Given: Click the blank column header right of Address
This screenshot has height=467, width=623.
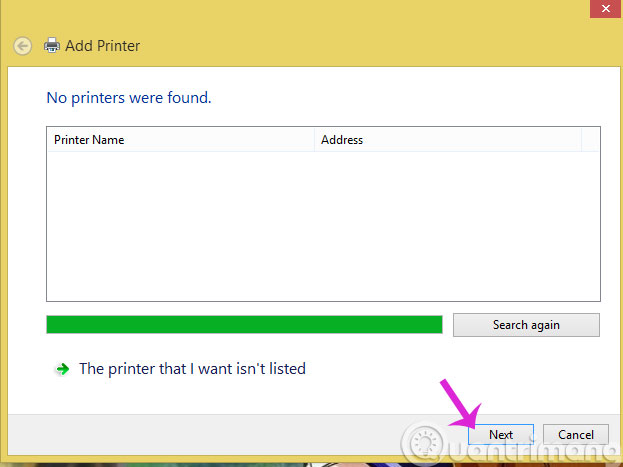Looking at the screenshot, I should coord(590,140).
